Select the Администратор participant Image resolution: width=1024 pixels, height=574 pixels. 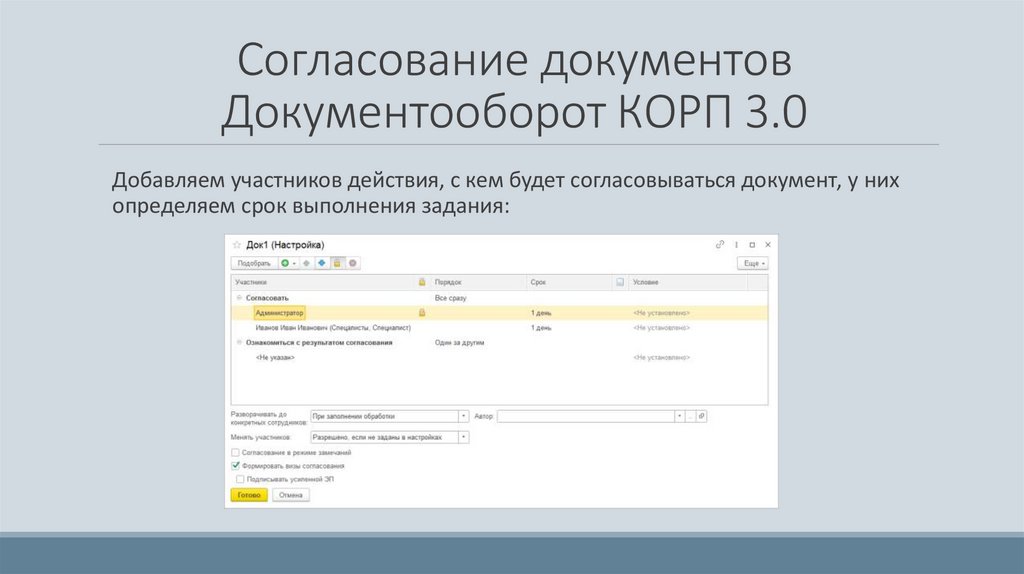pyautogui.click(x=279, y=313)
